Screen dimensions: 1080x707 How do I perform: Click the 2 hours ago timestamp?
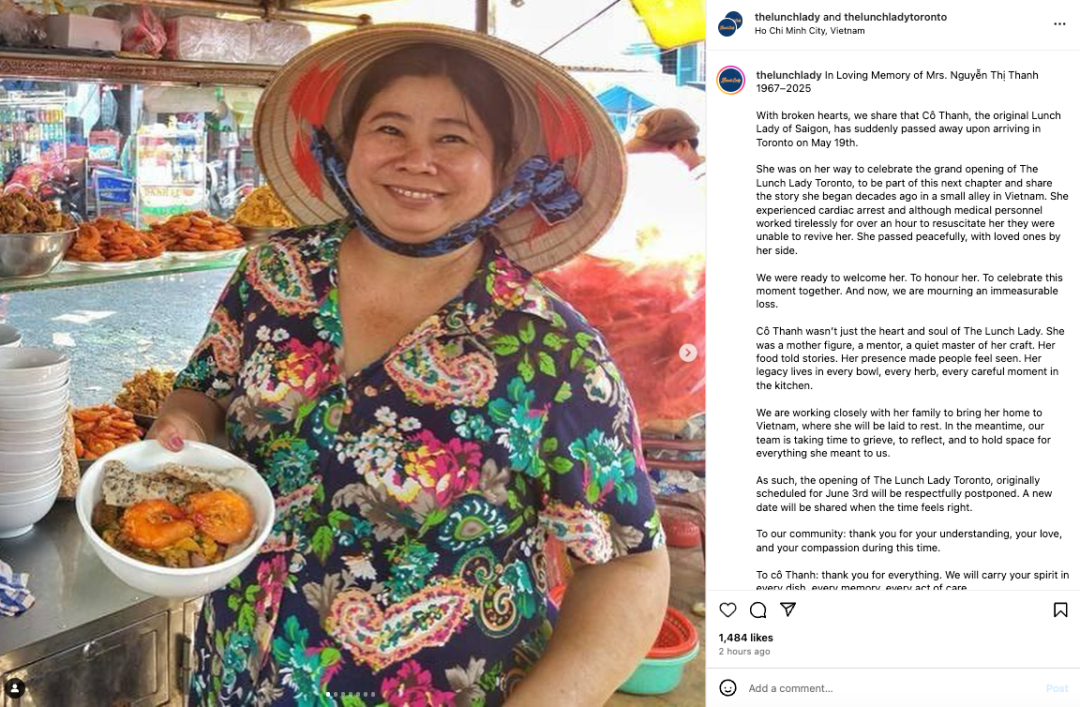coord(745,651)
